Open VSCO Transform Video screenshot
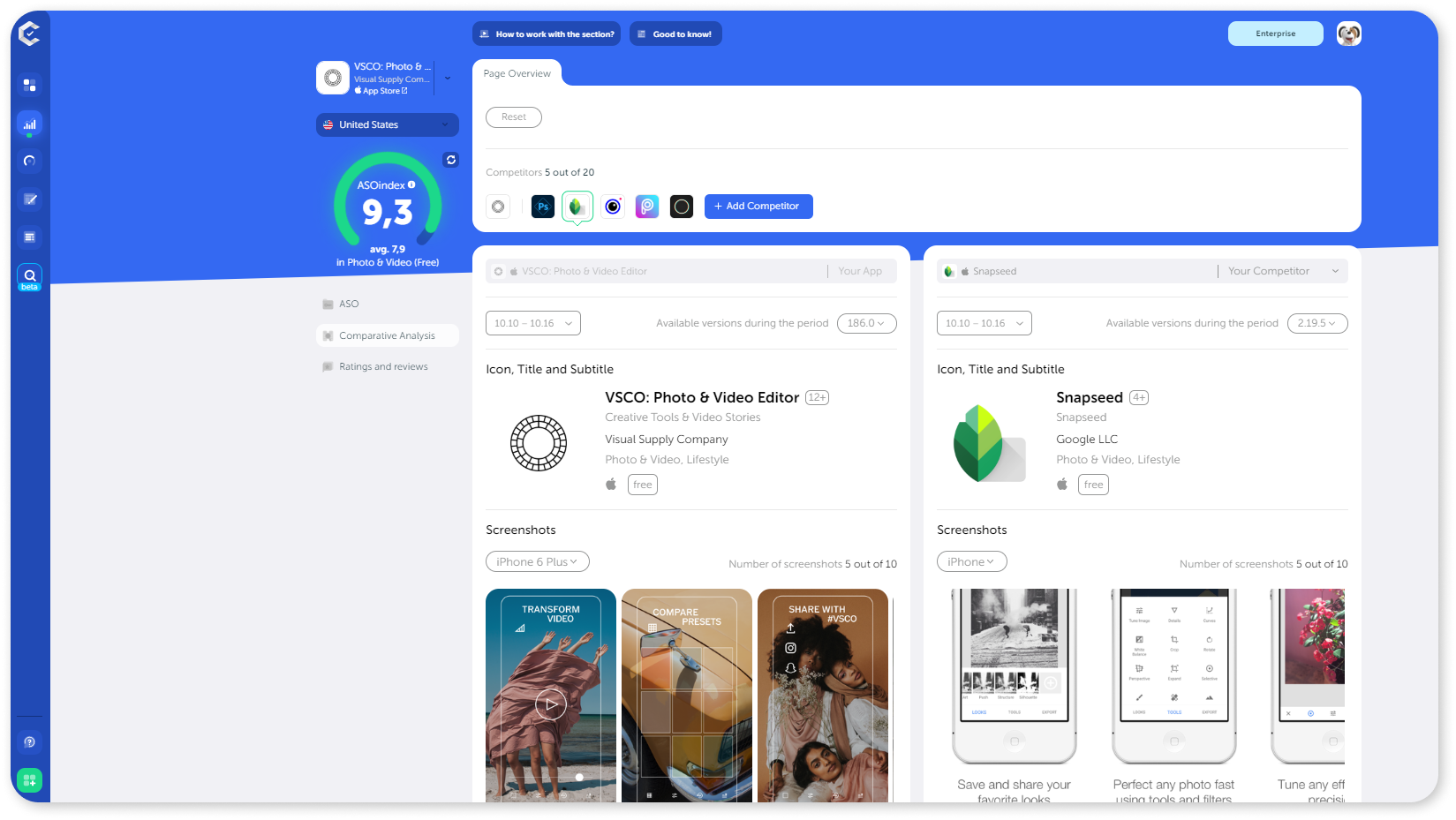The width and height of the screenshot is (1456, 820). pyautogui.click(x=551, y=696)
